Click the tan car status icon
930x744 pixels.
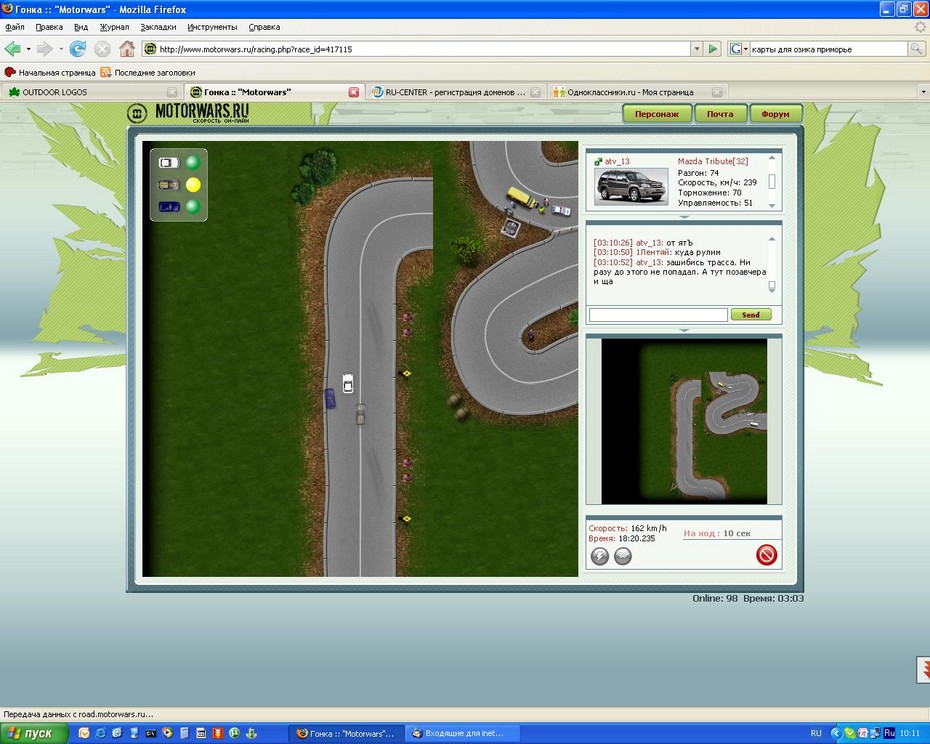(x=168, y=185)
